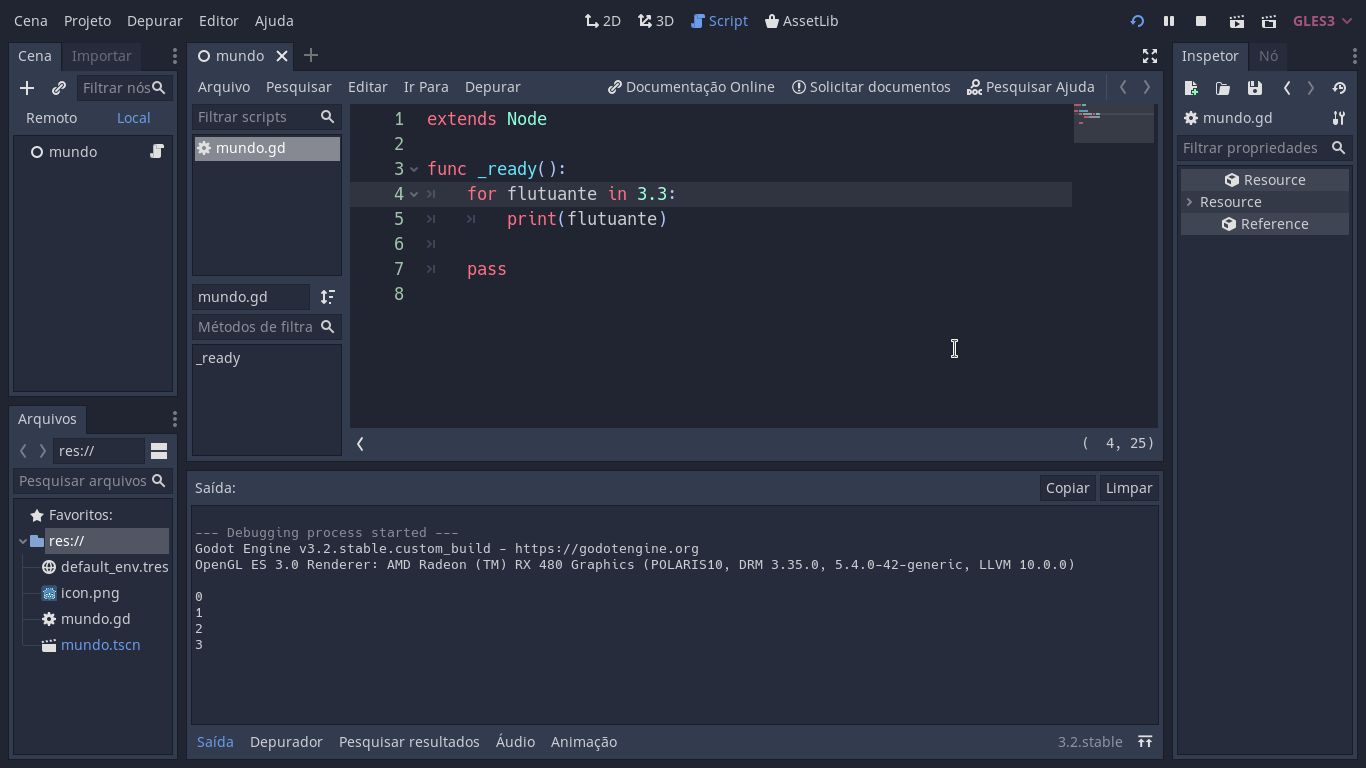Clear the output log with Limpar

pyautogui.click(x=1129, y=488)
